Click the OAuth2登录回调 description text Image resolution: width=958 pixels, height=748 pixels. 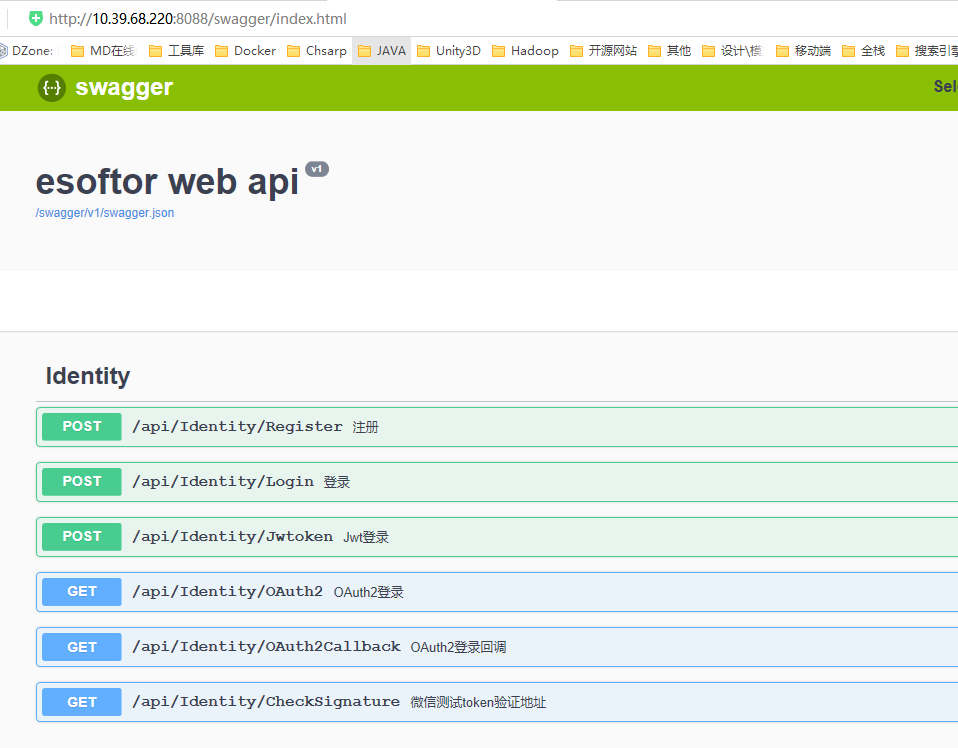tap(458, 647)
